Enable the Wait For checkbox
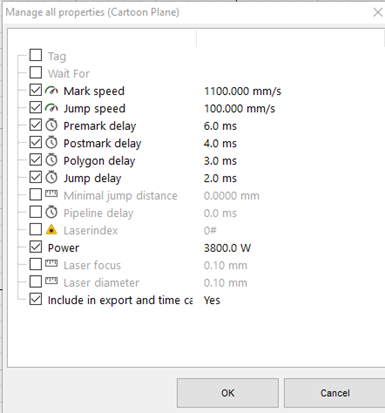The height and width of the screenshot is (413, 385). point(36,72)
